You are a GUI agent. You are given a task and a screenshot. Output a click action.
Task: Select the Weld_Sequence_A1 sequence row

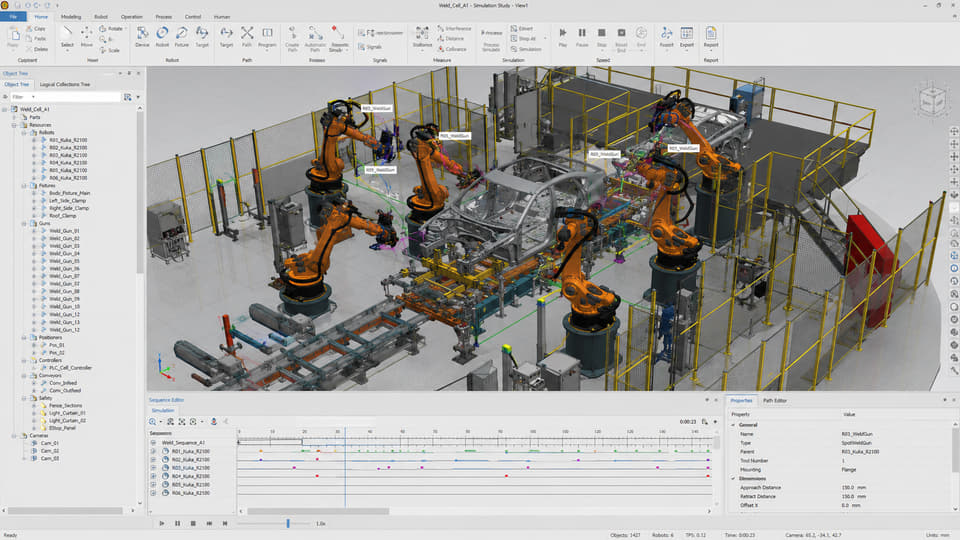click(x=183, y=442)
